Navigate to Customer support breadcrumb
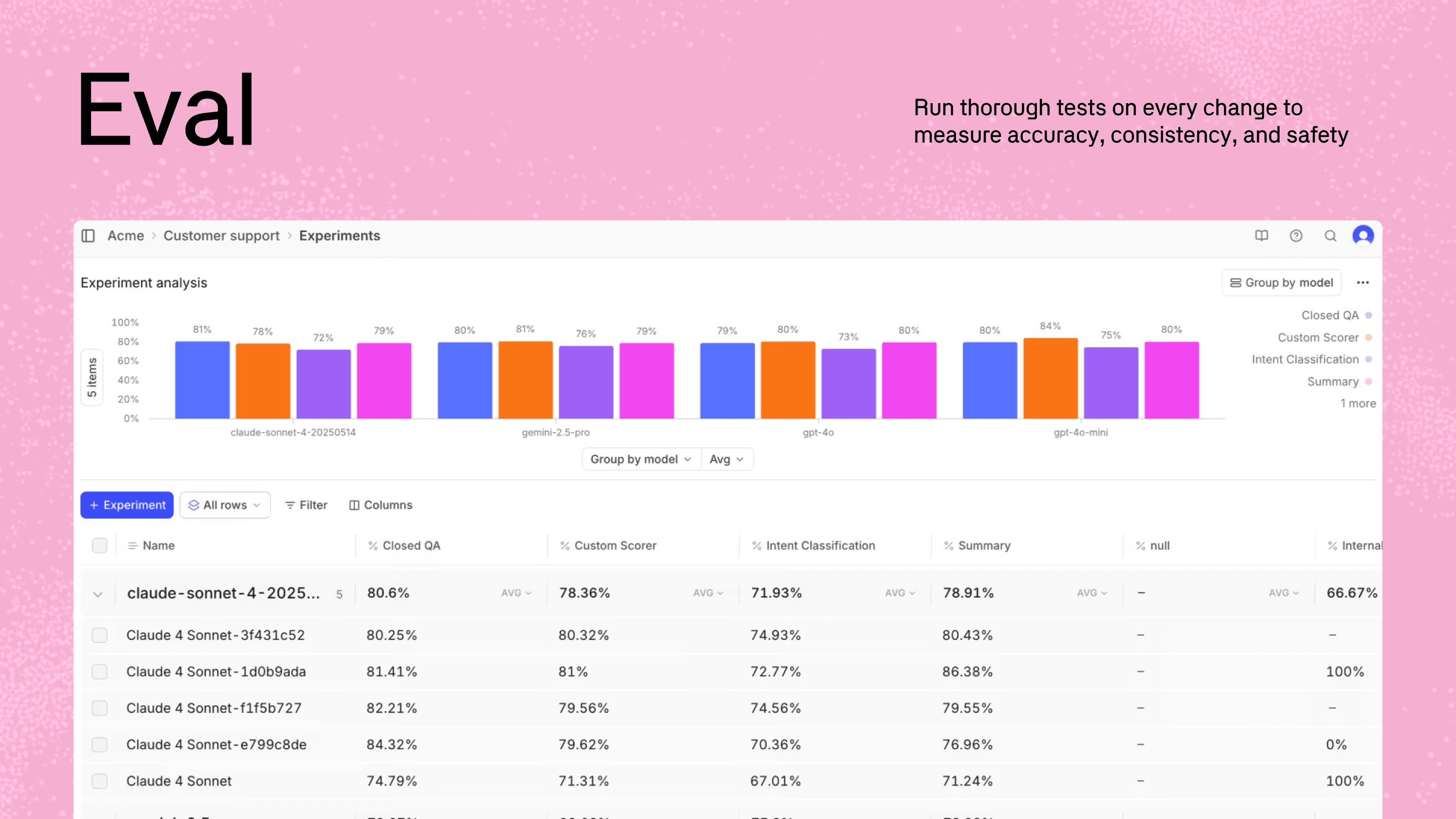 221,236
